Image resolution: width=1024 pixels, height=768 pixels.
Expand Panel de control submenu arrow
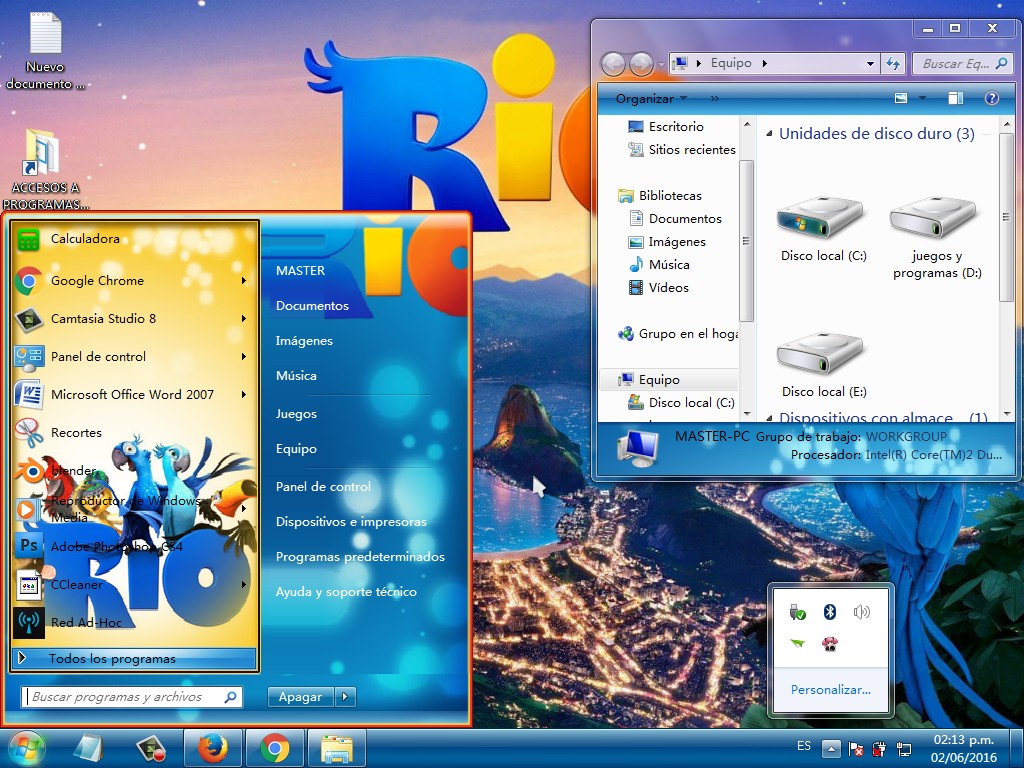point(244,357)
